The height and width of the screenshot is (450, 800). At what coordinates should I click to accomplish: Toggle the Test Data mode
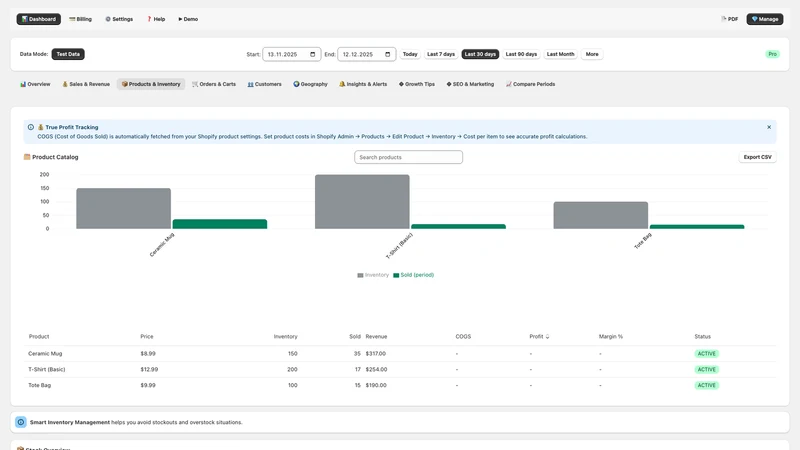pos(68,54)
